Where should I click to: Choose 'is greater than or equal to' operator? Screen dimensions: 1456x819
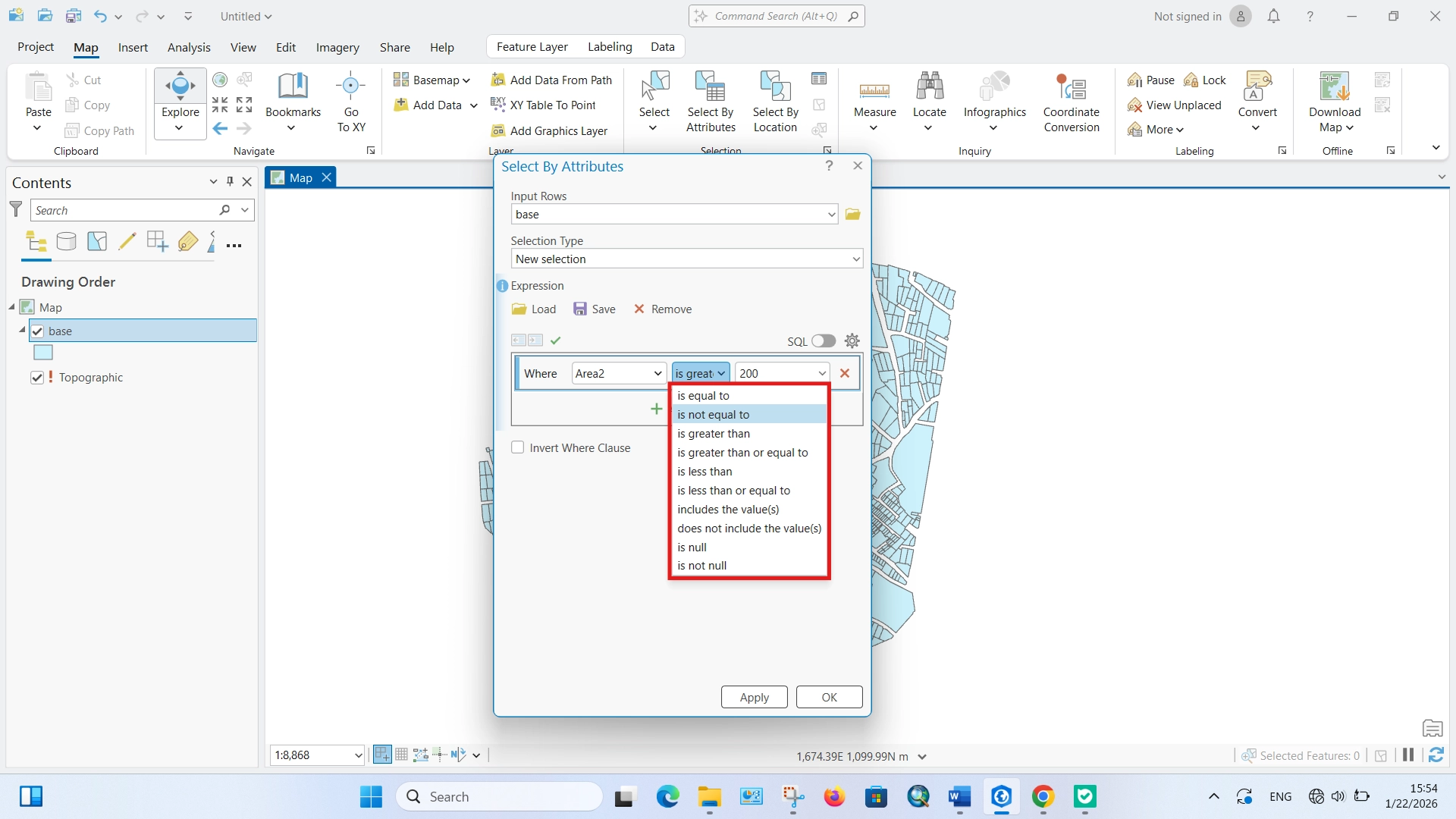(748, 453)
